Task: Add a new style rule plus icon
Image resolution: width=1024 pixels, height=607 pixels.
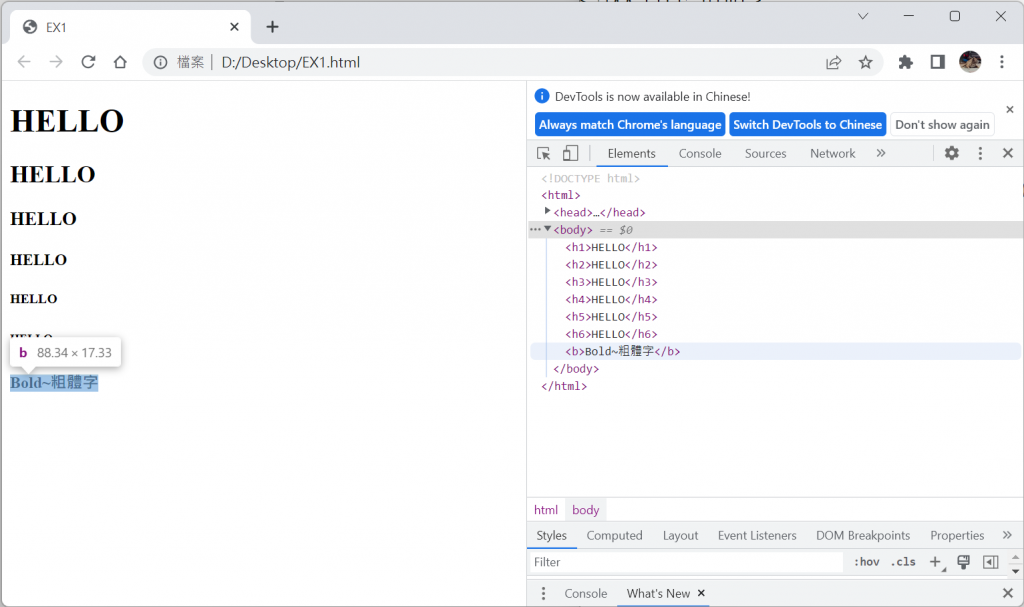Action: 936,562
